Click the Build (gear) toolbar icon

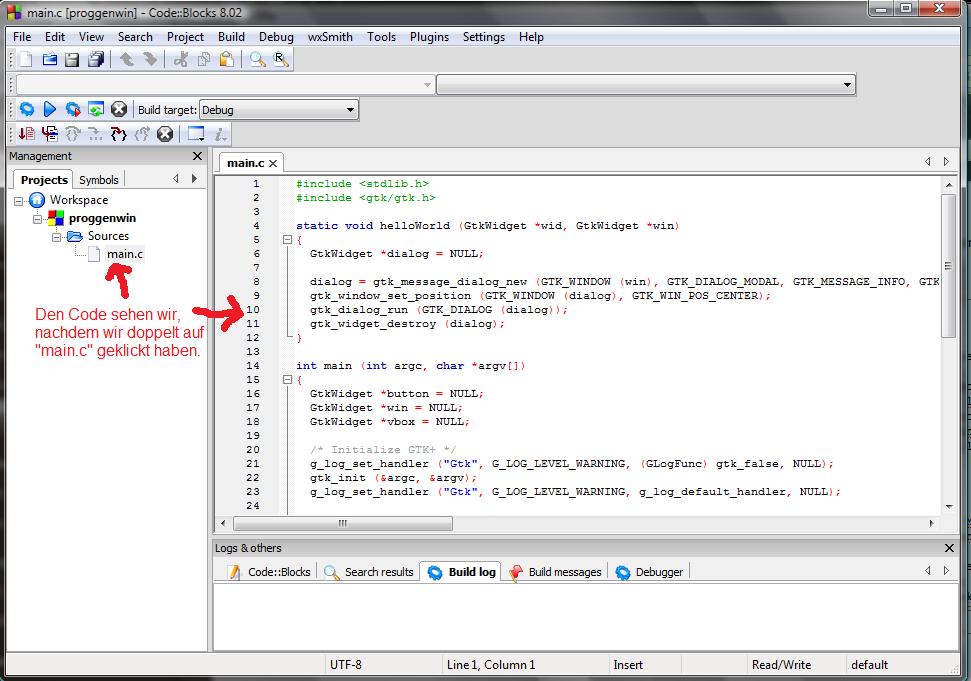point(27,110)
